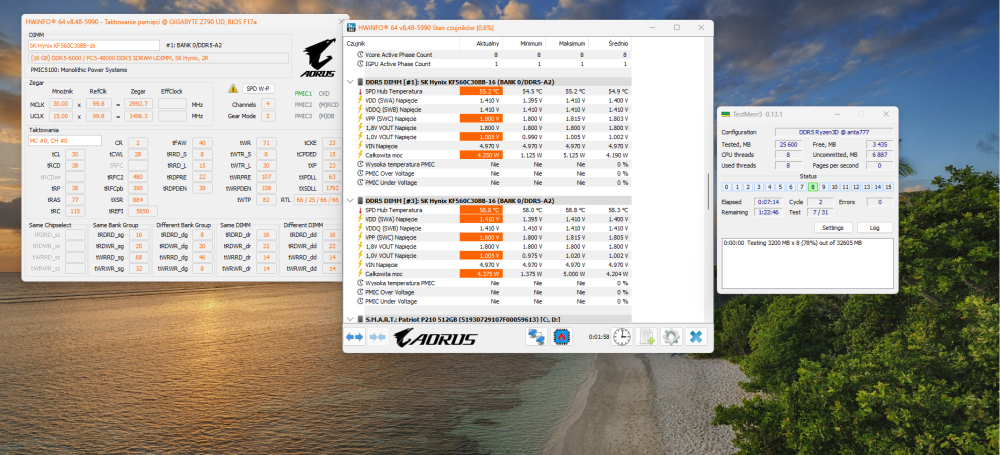Click the PMIC1 label in memory timings window
Image resolution: width=1000 pixels, height=455 pixels.
tap(304, 93)
